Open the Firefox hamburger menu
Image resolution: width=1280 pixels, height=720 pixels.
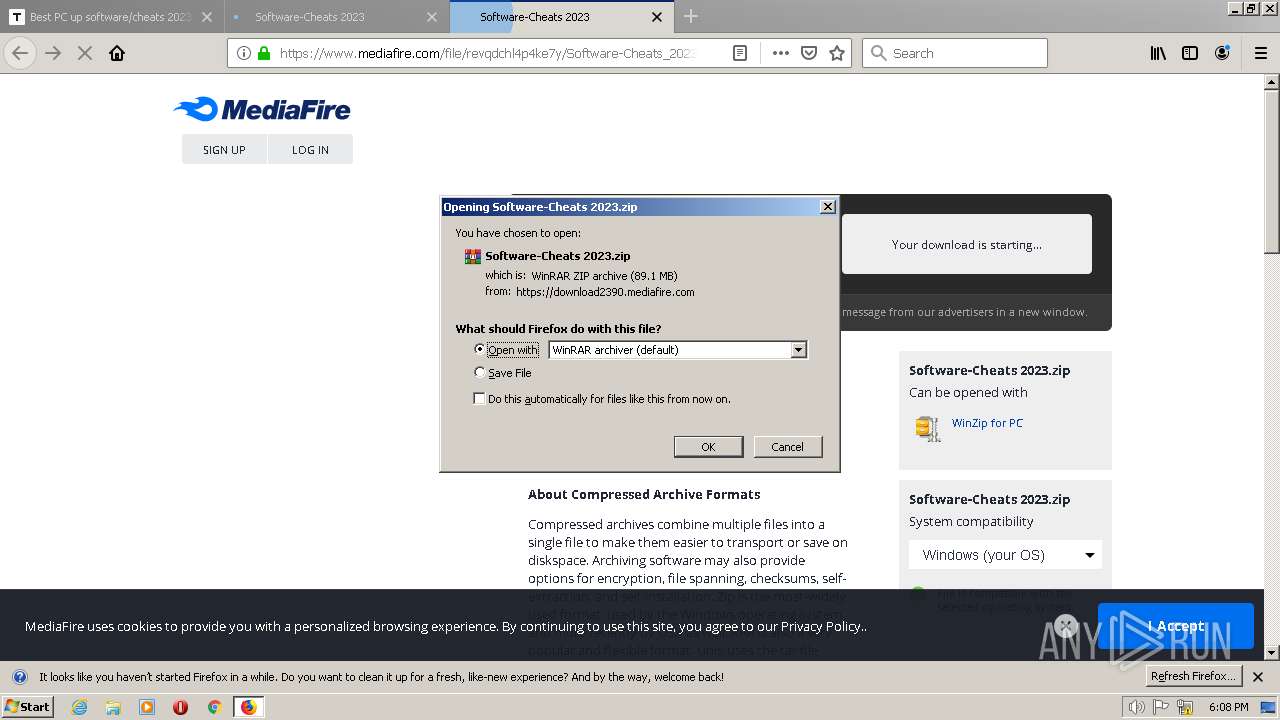coord(1260,53)
